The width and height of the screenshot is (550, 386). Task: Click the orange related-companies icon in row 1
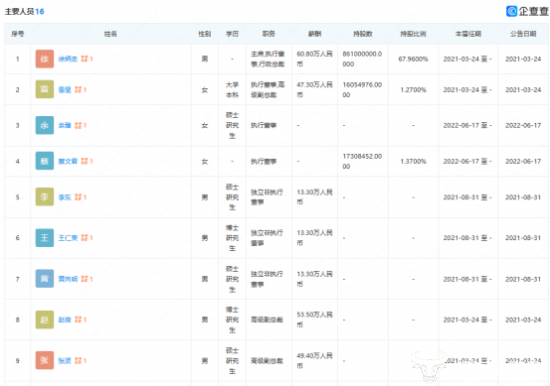pyautogui.click(x=84, y=59)
